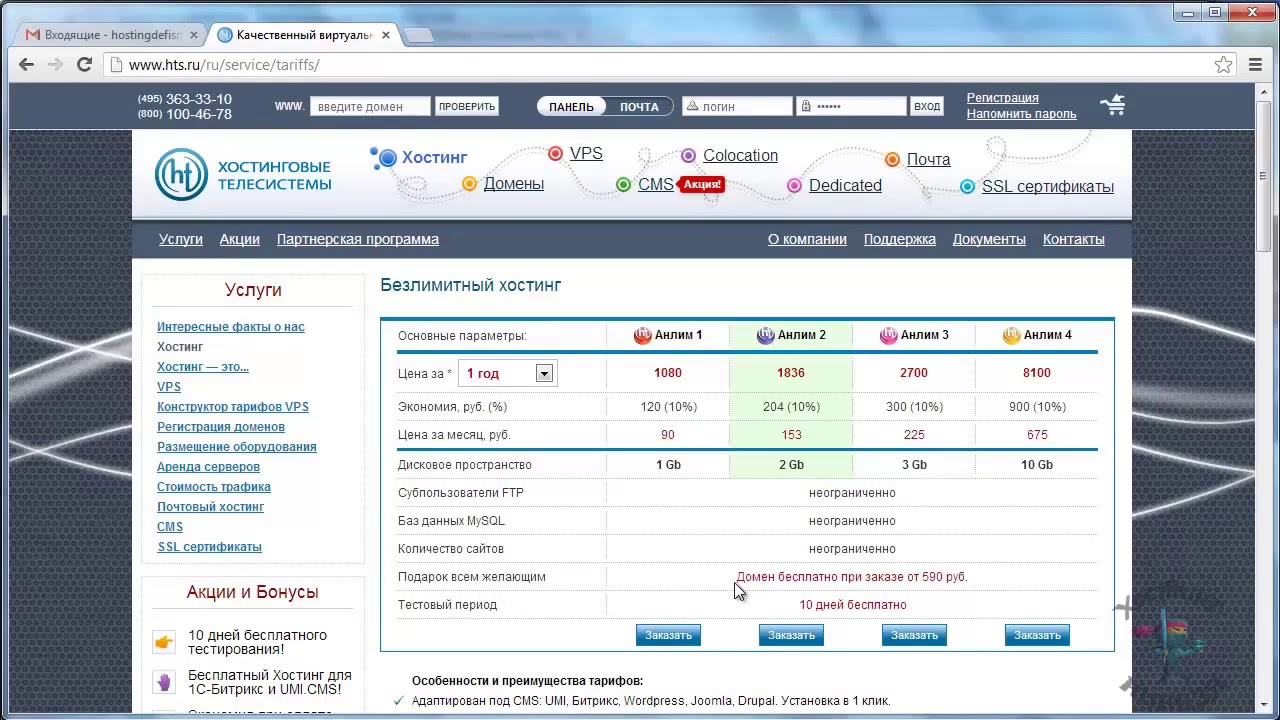The width and height of the screenshot is (1280, 720).
Task: Open the Документы menu item
Action: pos(989,239)
